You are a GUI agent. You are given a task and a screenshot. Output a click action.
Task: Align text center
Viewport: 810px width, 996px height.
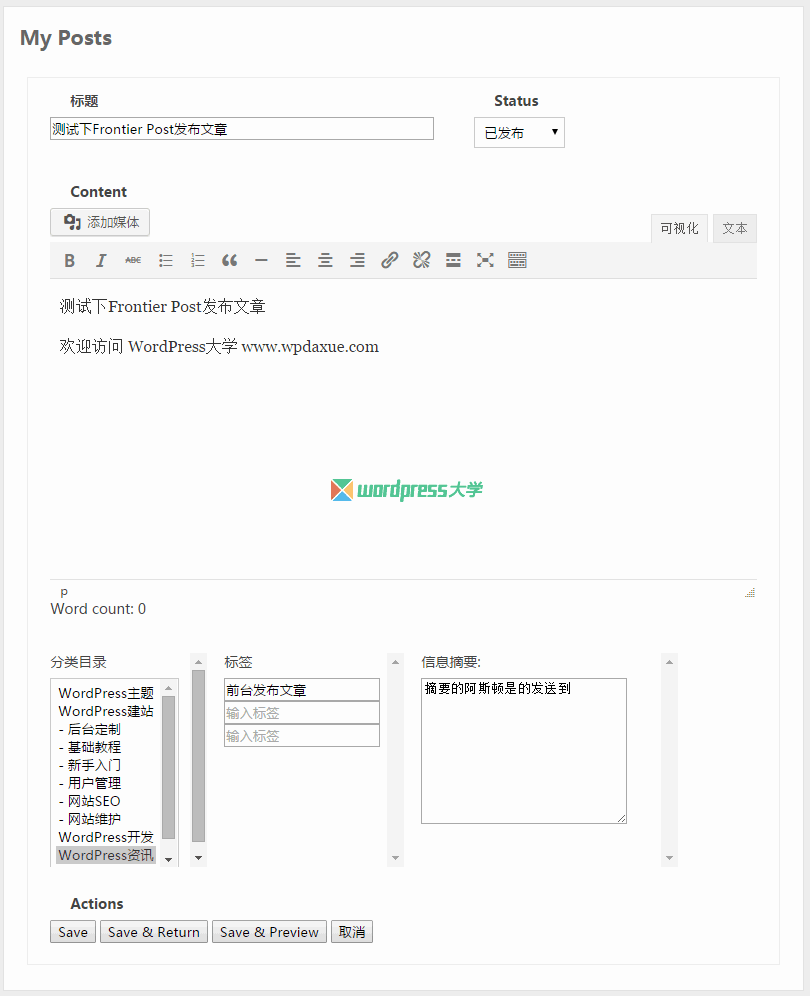[x=325, y=260]
